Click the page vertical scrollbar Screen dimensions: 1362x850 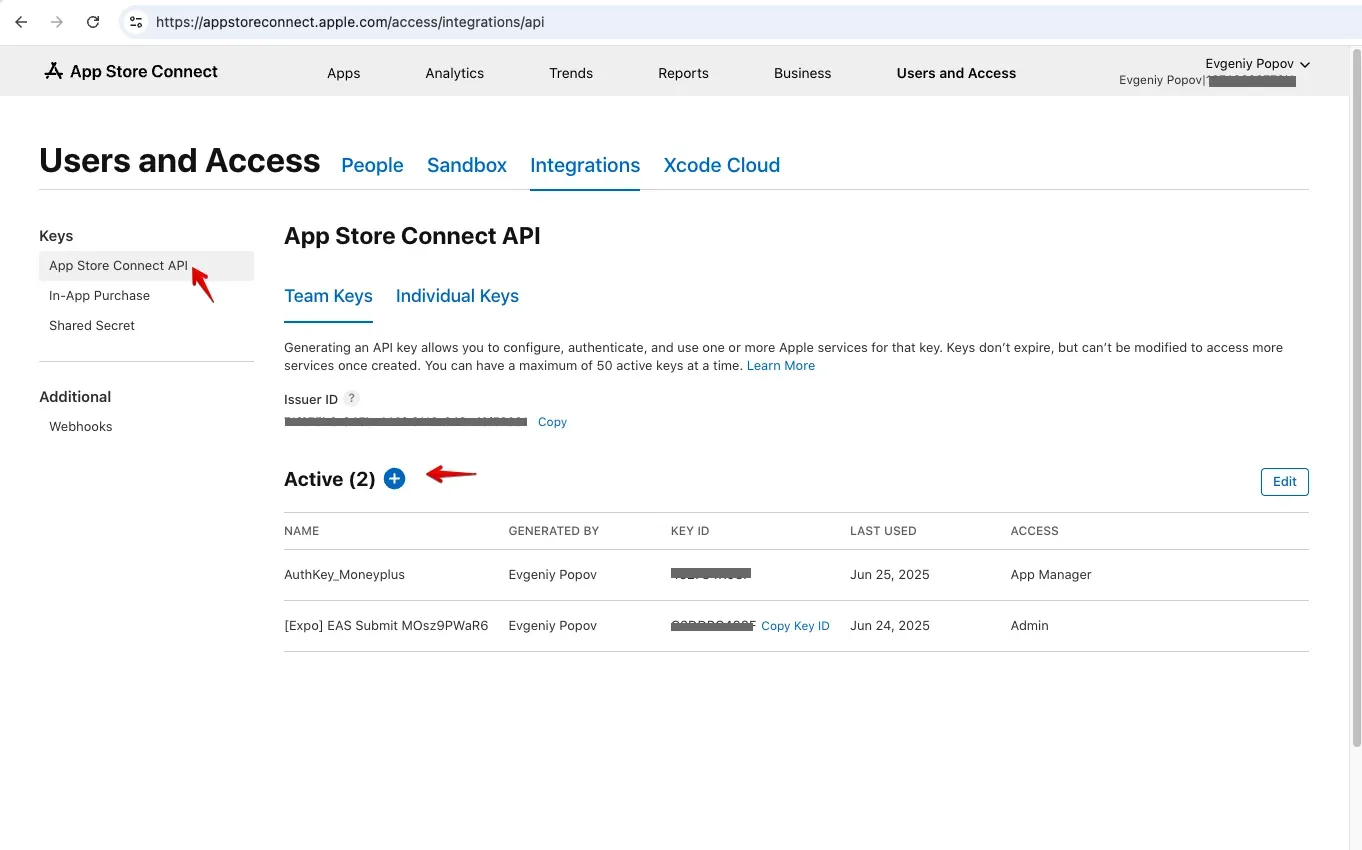pyautogui.click(x=1356, y=400)
